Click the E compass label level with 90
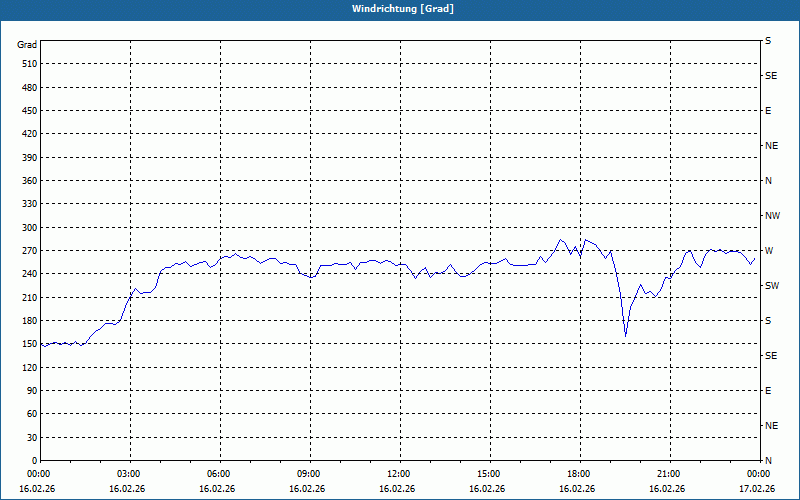The height and width of the screenshot is (500, 800). [768, 391]
